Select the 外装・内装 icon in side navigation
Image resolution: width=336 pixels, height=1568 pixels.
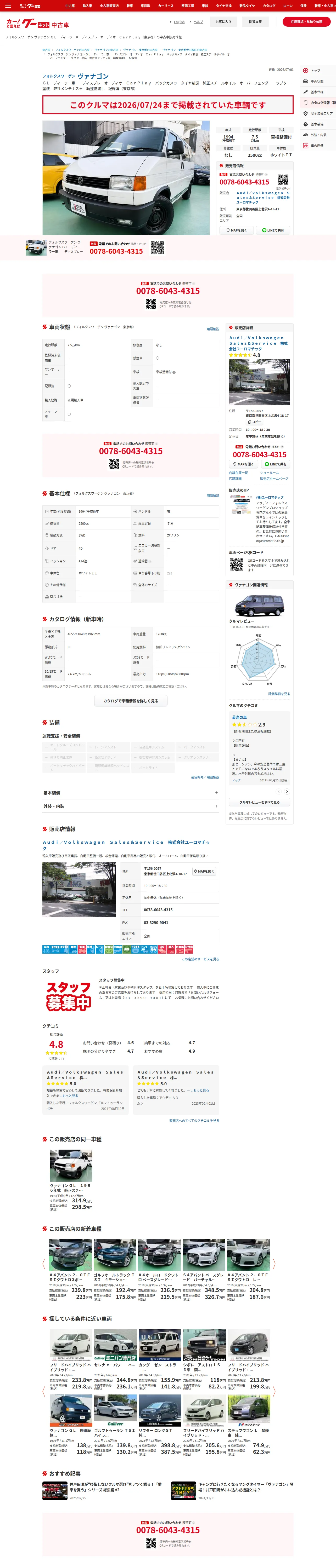[305, 135]
